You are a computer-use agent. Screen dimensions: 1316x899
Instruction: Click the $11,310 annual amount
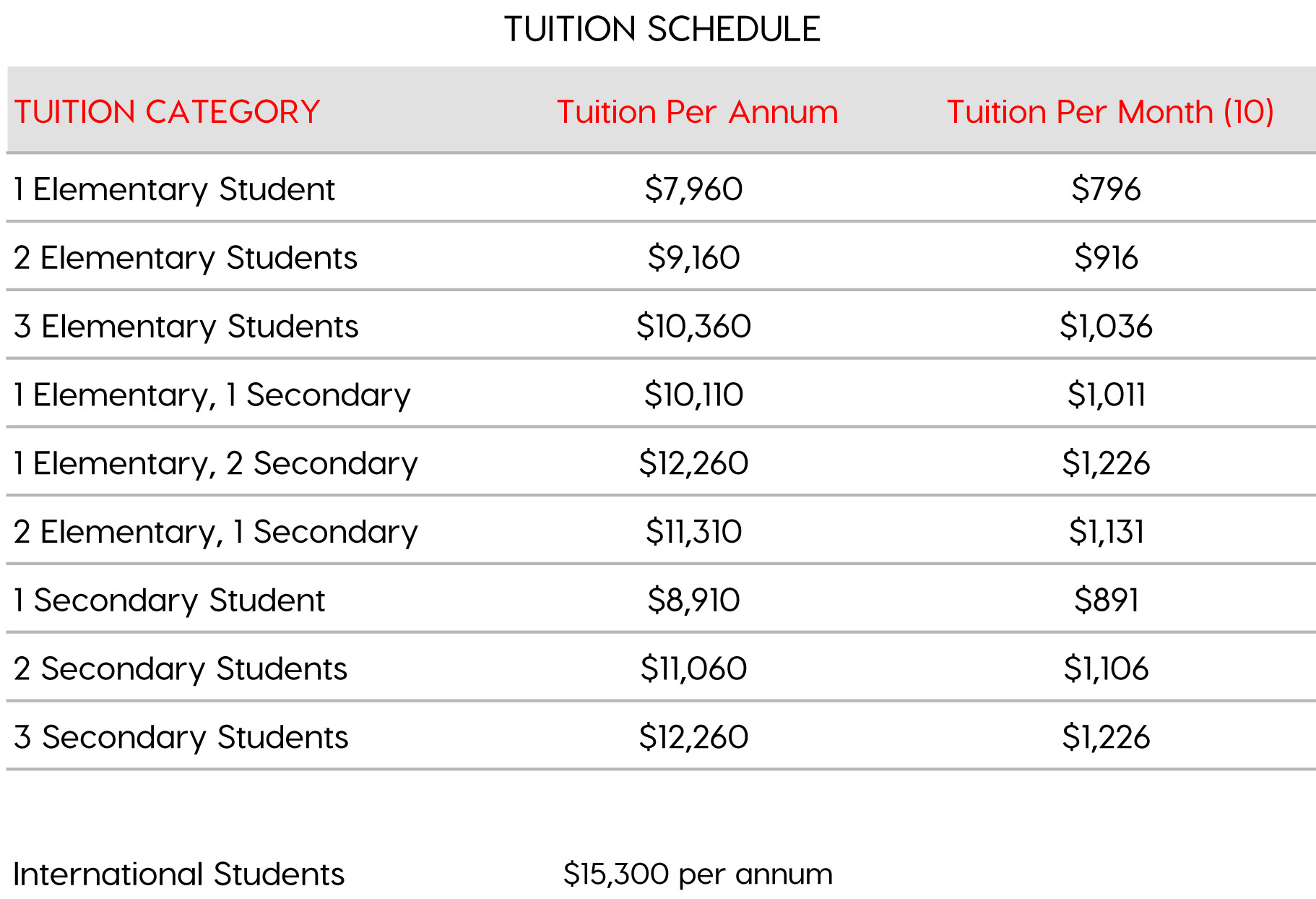coord(693,532)
